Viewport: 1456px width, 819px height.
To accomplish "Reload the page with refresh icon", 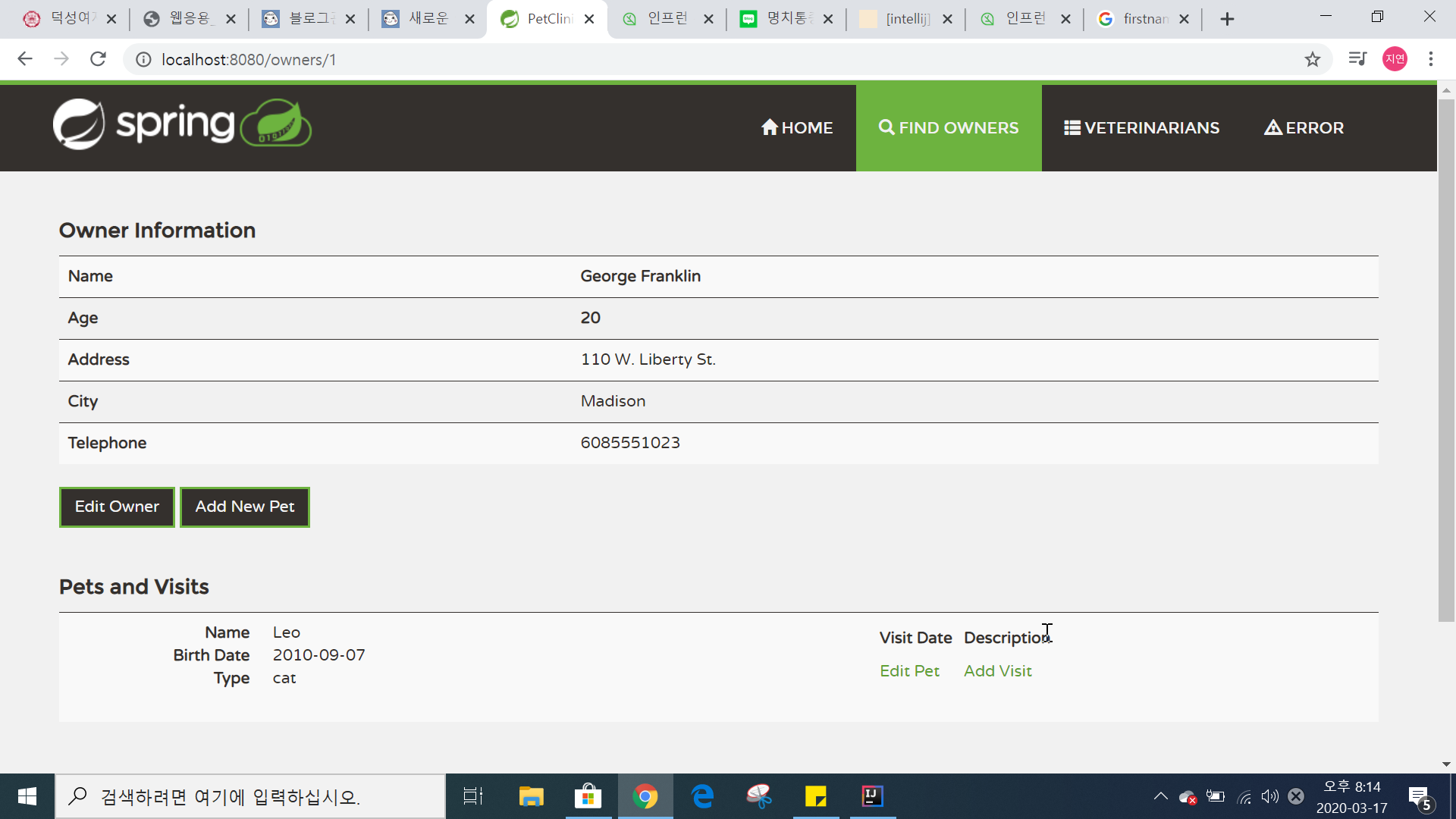I will [x=98, y=59].
